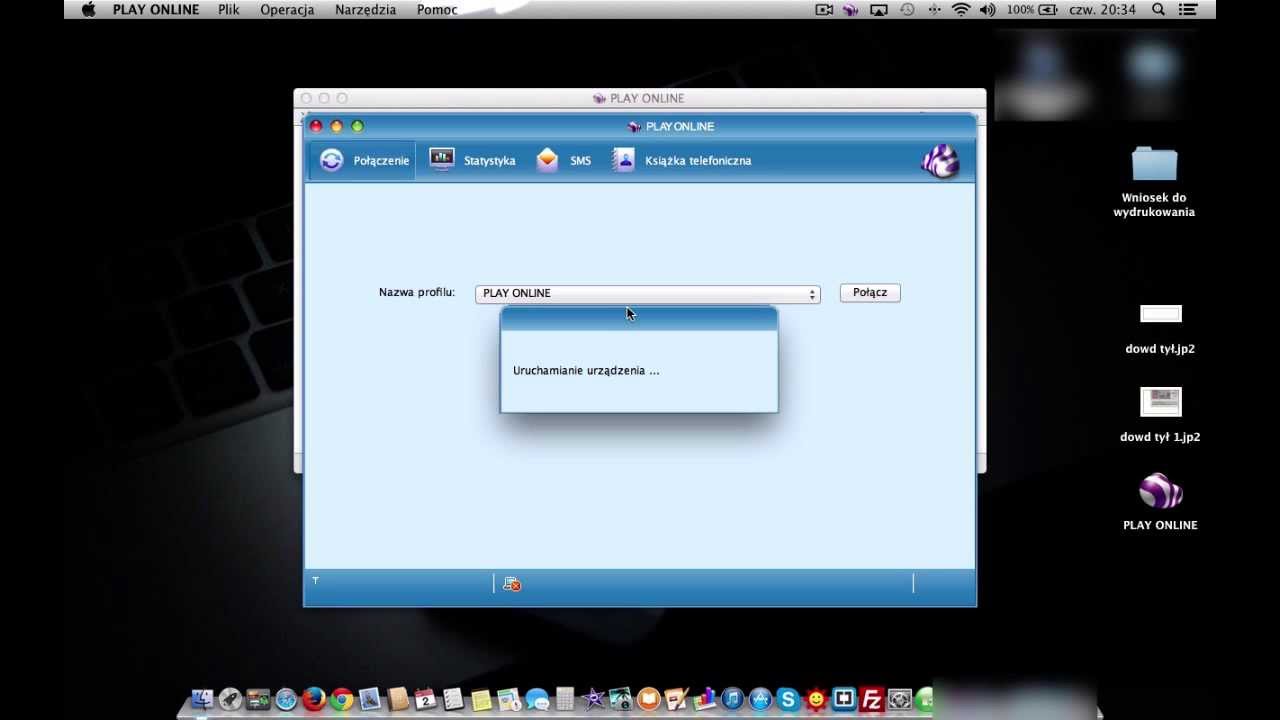Open the Plik menu
Image resolution: width=1280 pixels, height=720 pixels.
pyautogui.click(x=229, y=10)
